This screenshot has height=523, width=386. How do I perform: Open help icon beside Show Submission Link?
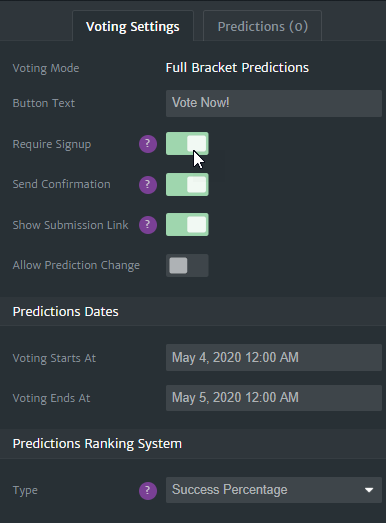click(148, 225)
